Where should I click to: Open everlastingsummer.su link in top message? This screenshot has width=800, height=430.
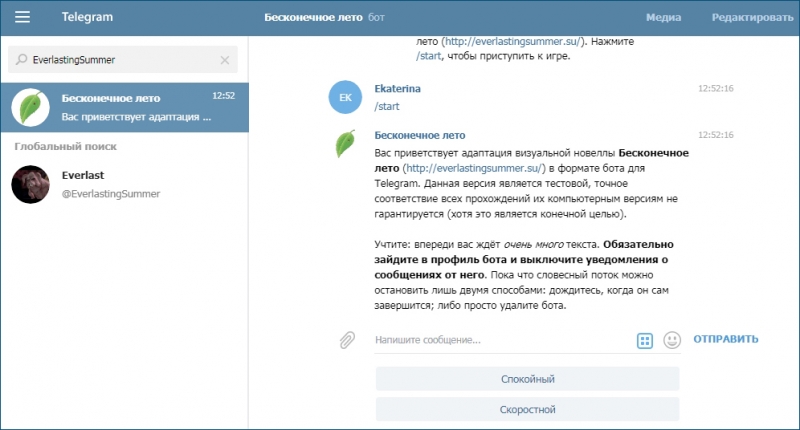[513, 41]
